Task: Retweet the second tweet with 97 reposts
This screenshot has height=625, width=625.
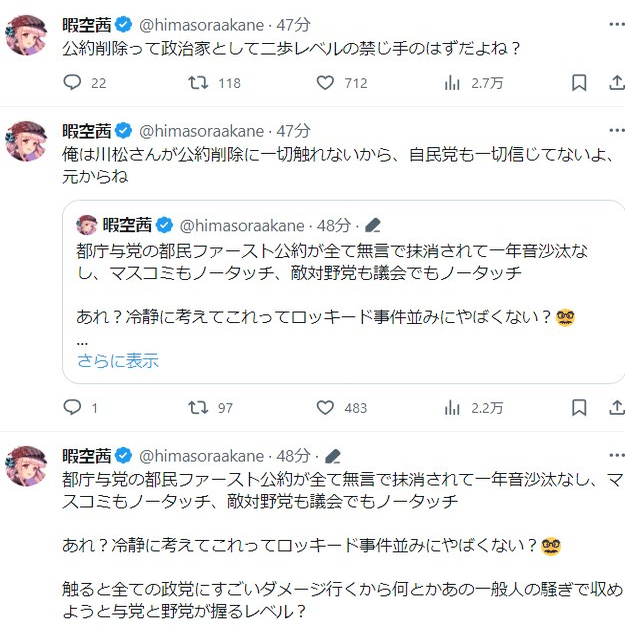Action: pos(199,408)
